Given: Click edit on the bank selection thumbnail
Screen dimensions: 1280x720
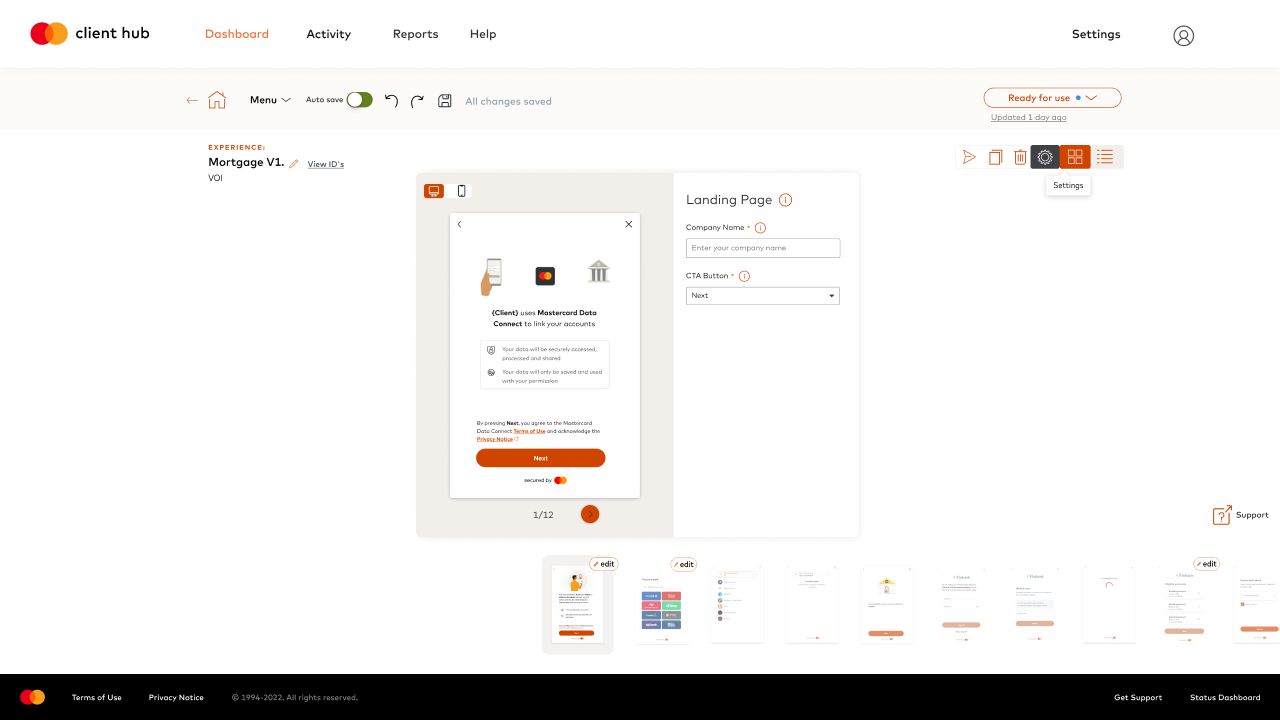Looking at the screenshot, I should [683, 564].
